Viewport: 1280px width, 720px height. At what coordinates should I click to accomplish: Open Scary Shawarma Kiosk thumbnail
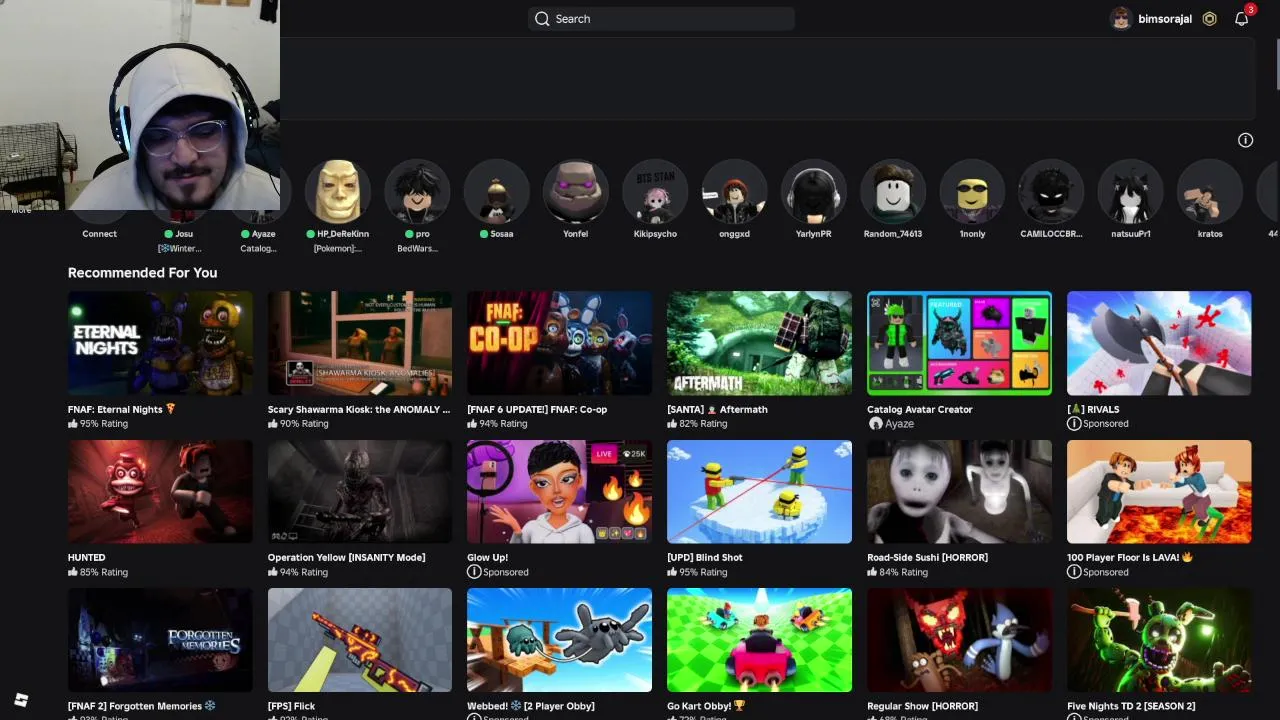[x=360, y=343]
